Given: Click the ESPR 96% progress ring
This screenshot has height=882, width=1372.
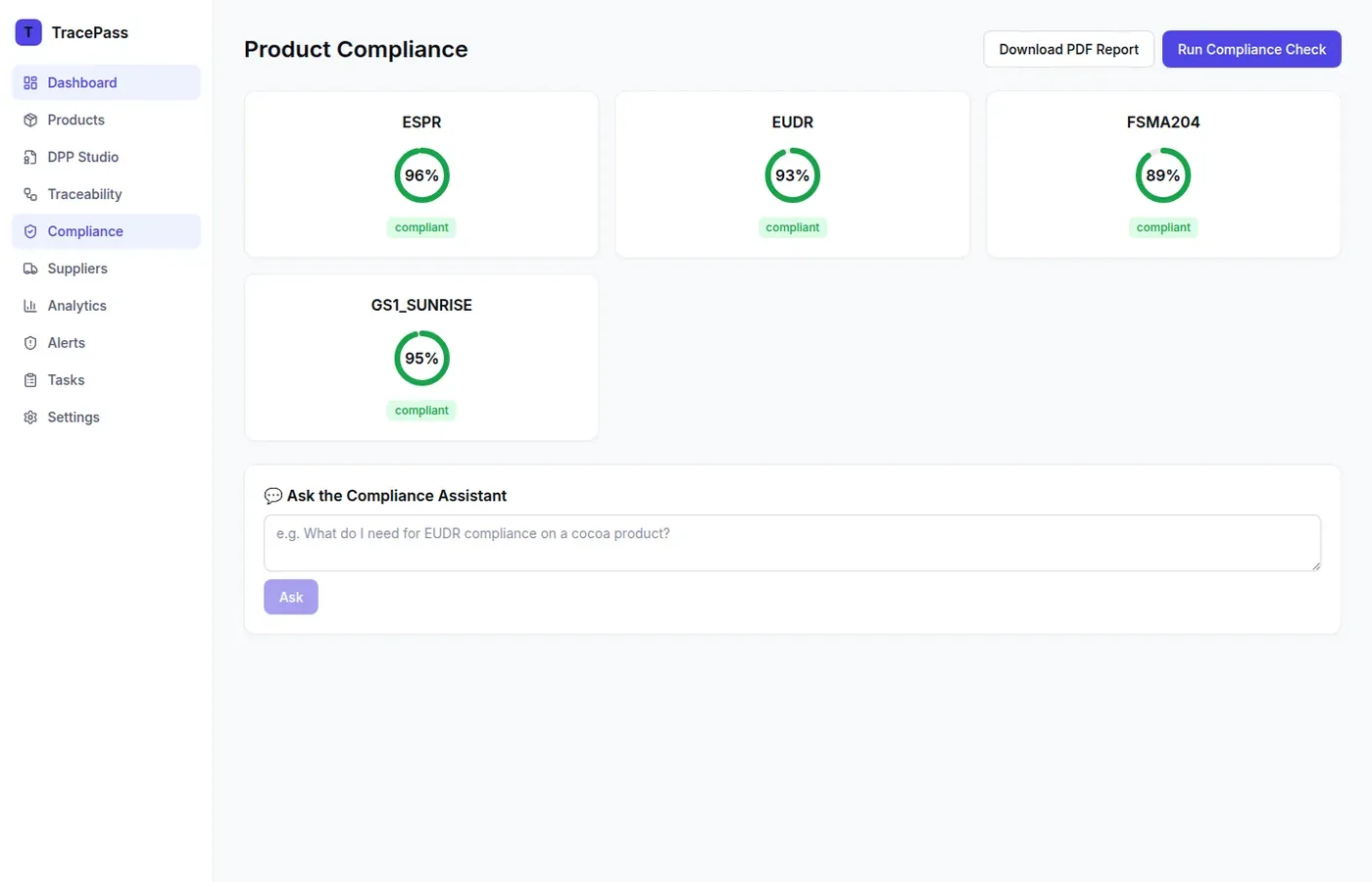Looking at the screenshot, I should tap(421, 175).
